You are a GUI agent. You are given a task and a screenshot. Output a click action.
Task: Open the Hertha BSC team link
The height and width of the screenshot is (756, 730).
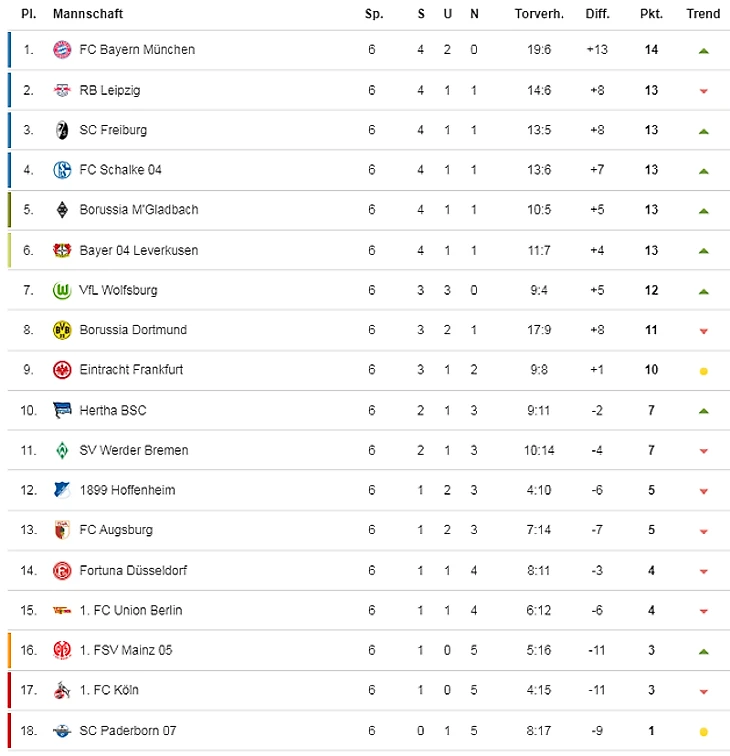tap(112, 410)
